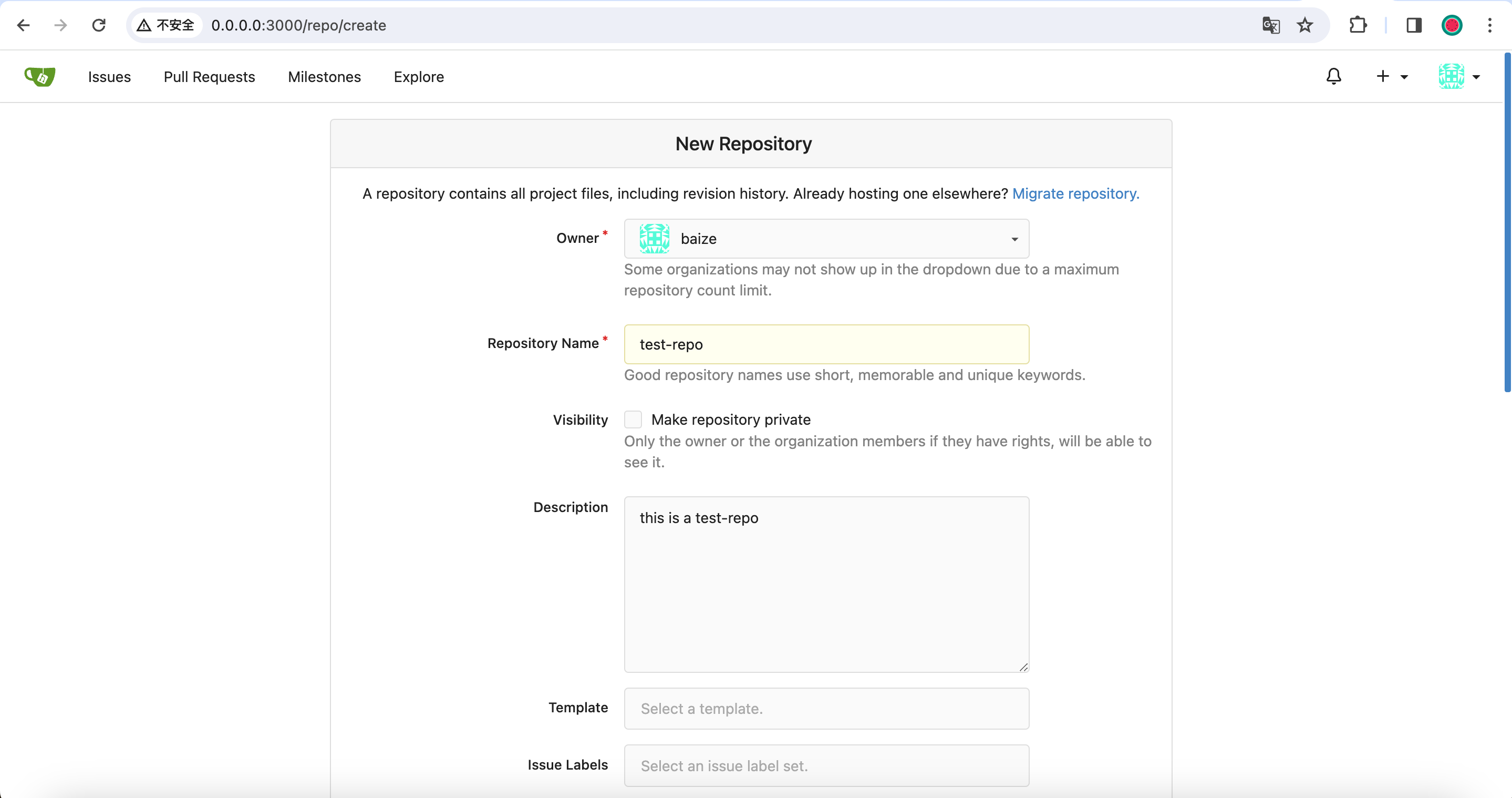Expand the Owner dropdown showing baize
Image resolution: width=1512 pixels, height=798 pixels.
pos(826,239)
